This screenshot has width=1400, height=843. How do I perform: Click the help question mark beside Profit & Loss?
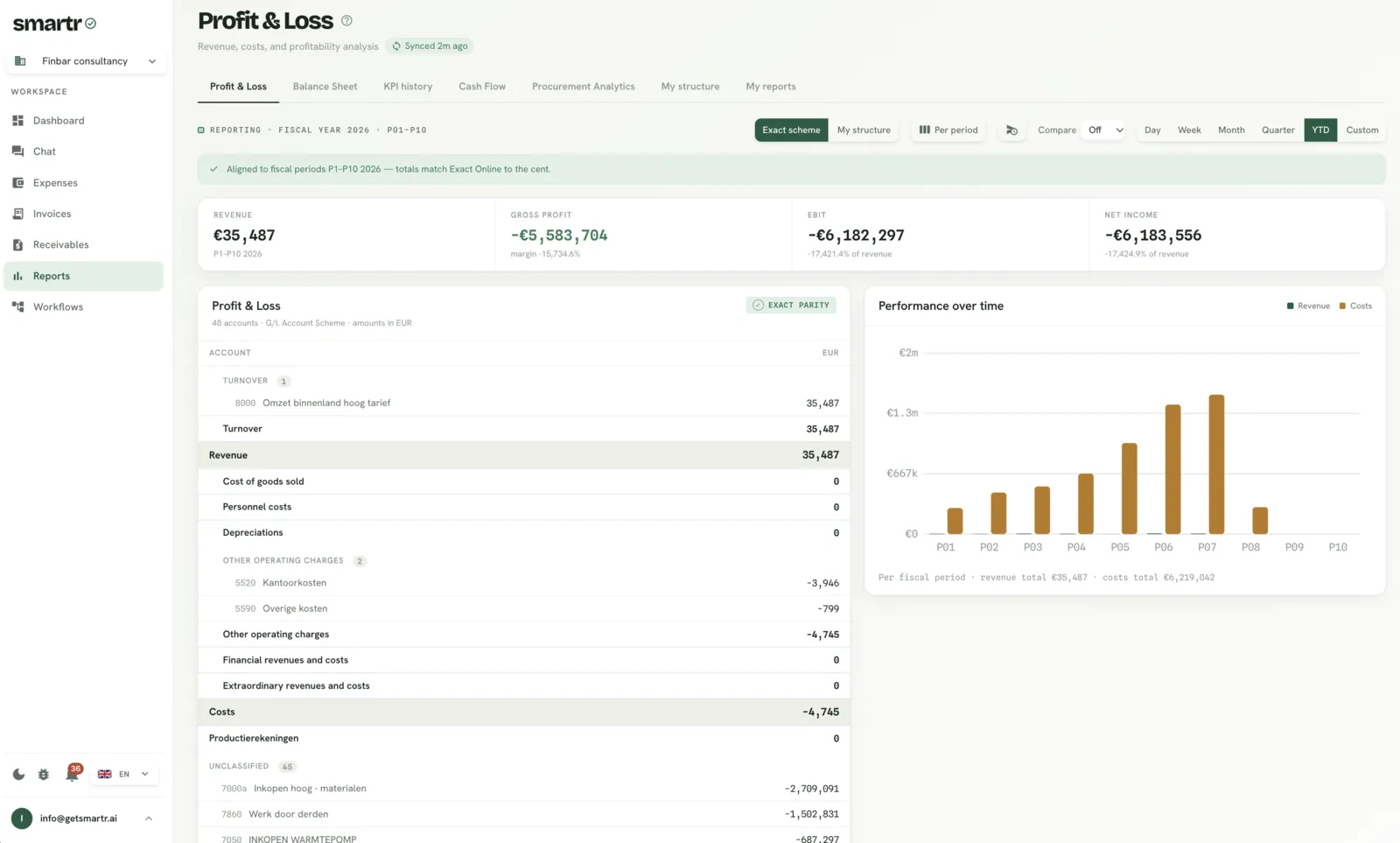pyautogui.click(x=346, y=20)
